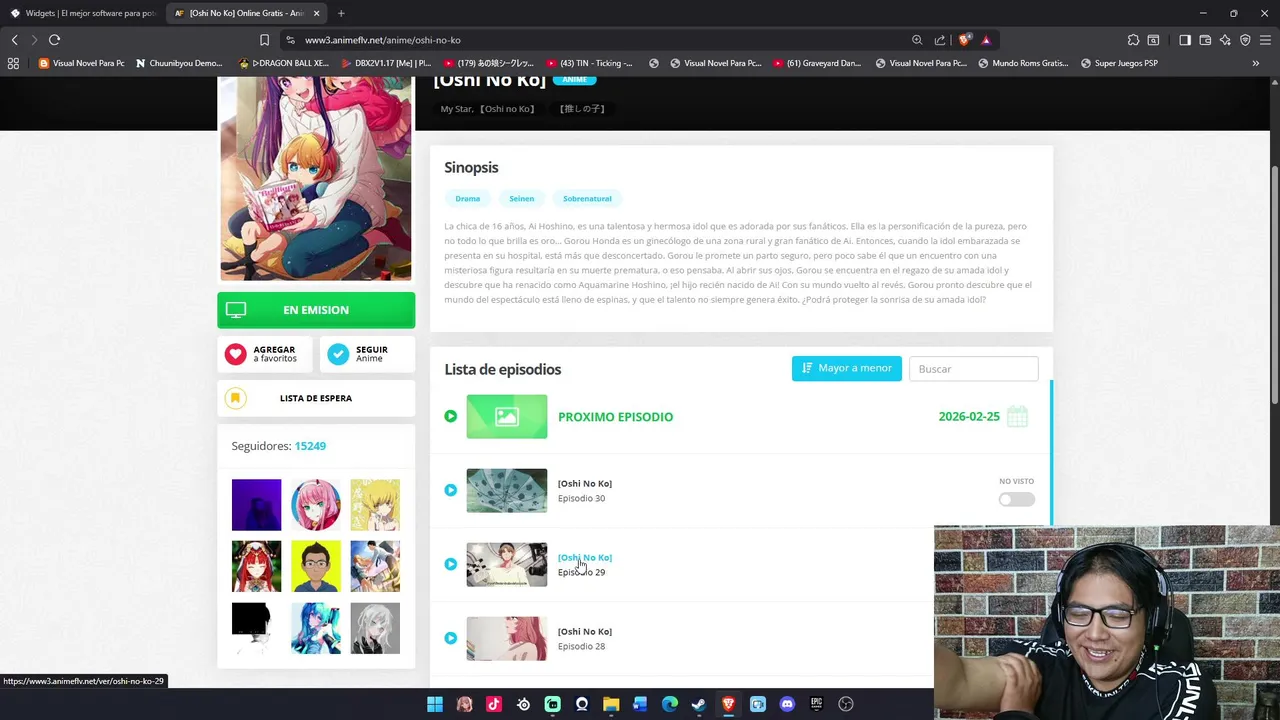Open Steam from the taskbar

[699, 704]
